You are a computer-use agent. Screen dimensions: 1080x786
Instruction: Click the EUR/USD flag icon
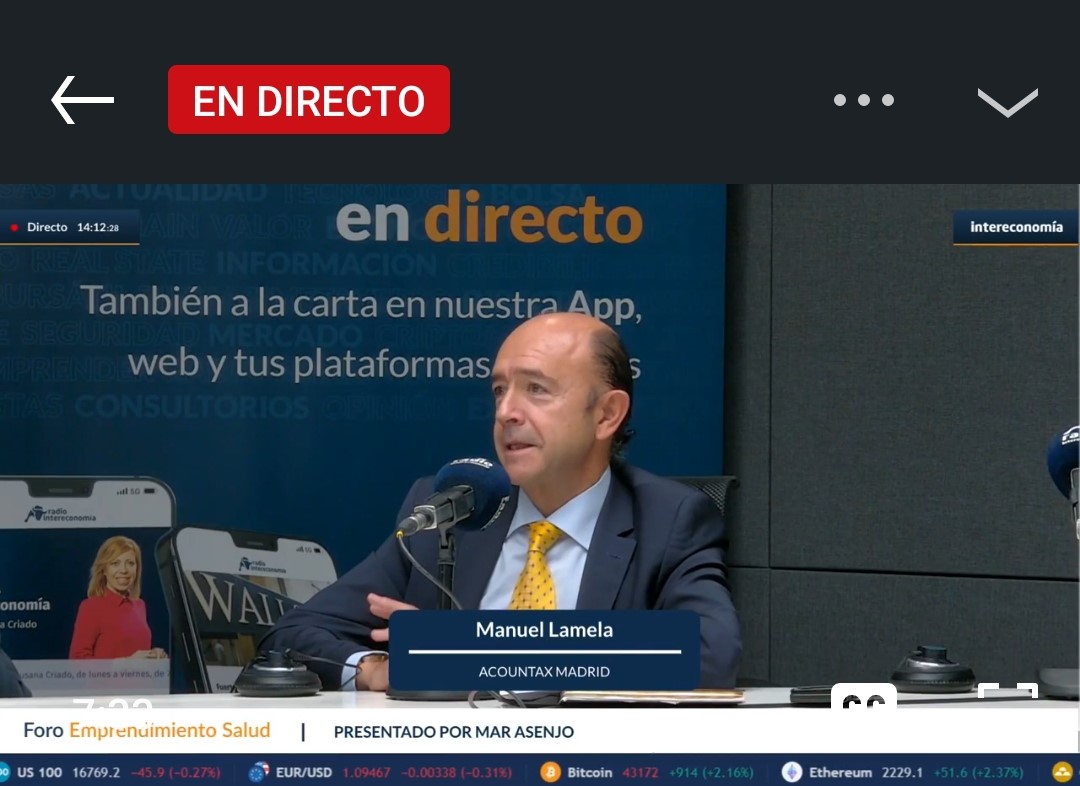[x=259, y=772]
